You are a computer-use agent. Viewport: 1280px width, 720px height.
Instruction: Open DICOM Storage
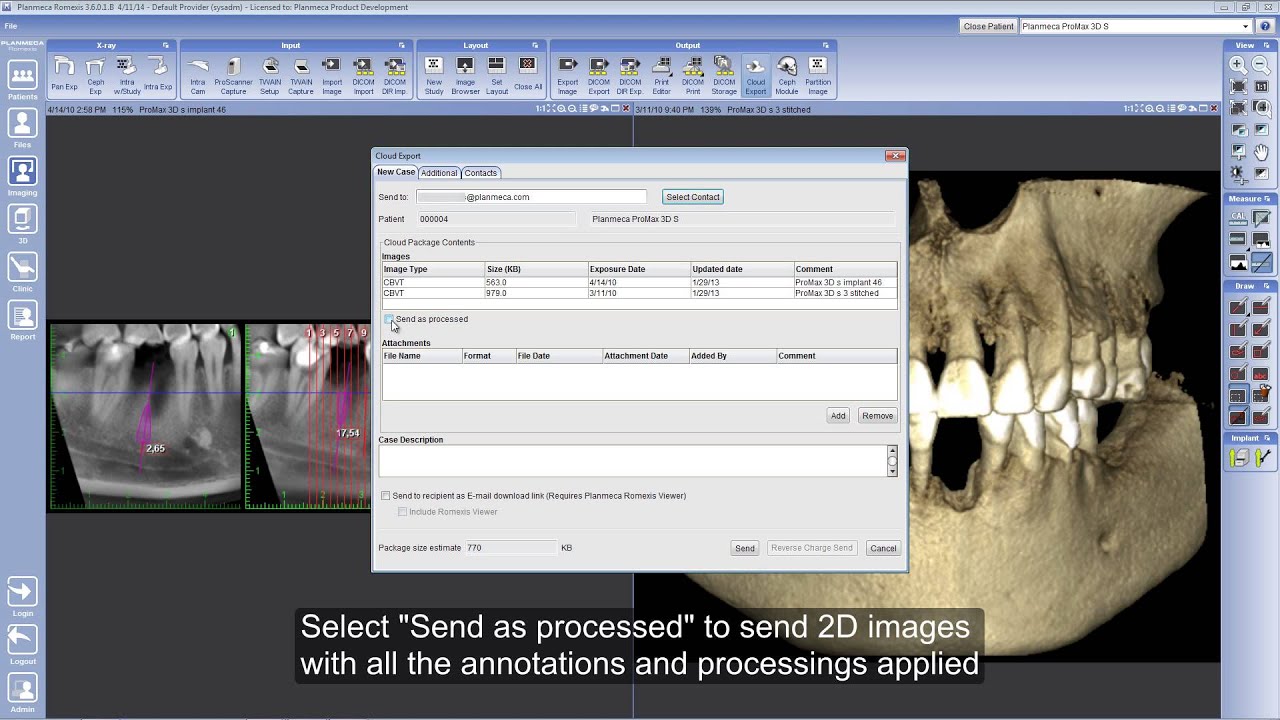tap(724, 75)
